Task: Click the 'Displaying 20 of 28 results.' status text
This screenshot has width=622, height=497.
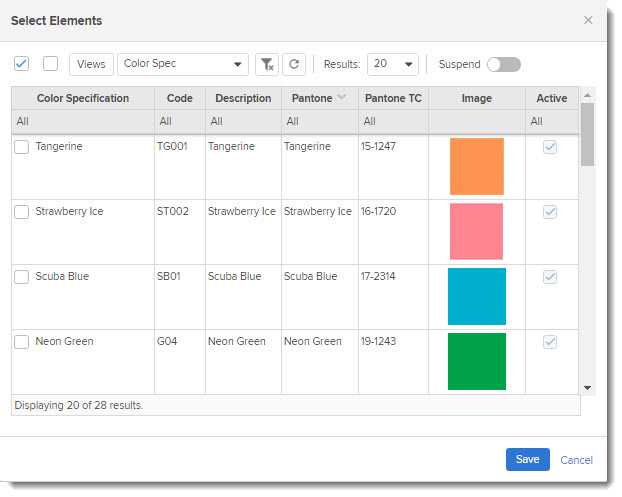Action: (79, 405)
